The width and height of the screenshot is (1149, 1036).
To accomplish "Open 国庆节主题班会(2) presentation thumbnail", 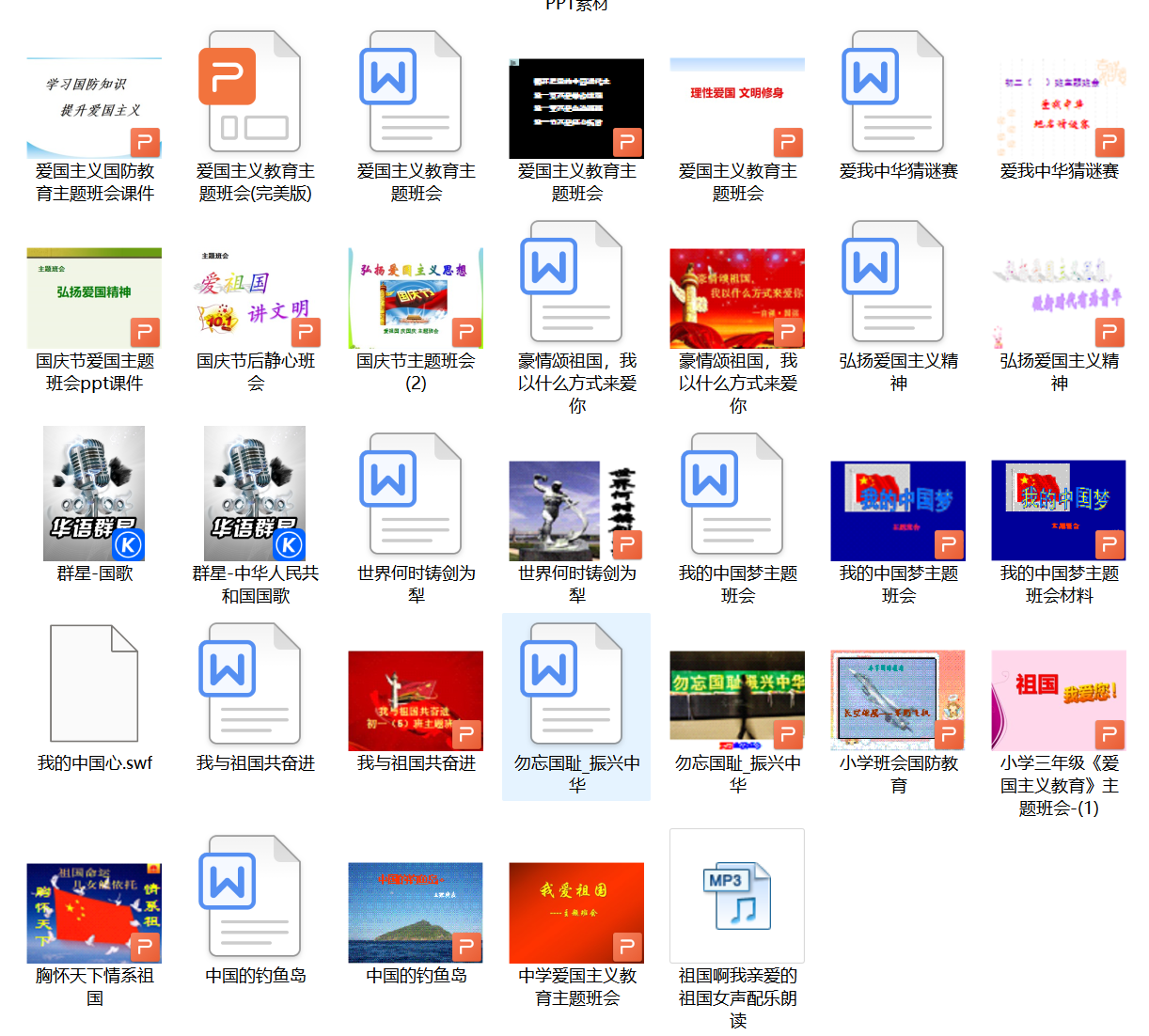I will (x=416, y=298).
